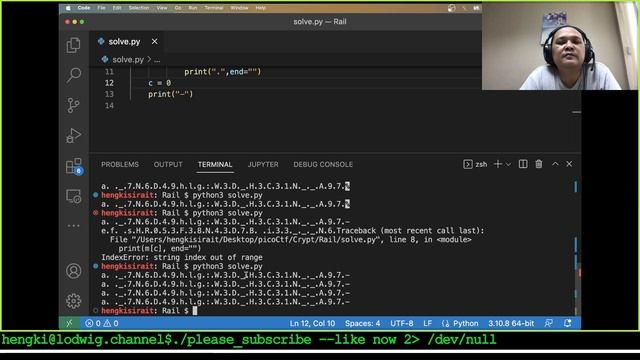The image size is (640, 360).
Task: Close the solve.py editor tab
Action: point(154,41)
